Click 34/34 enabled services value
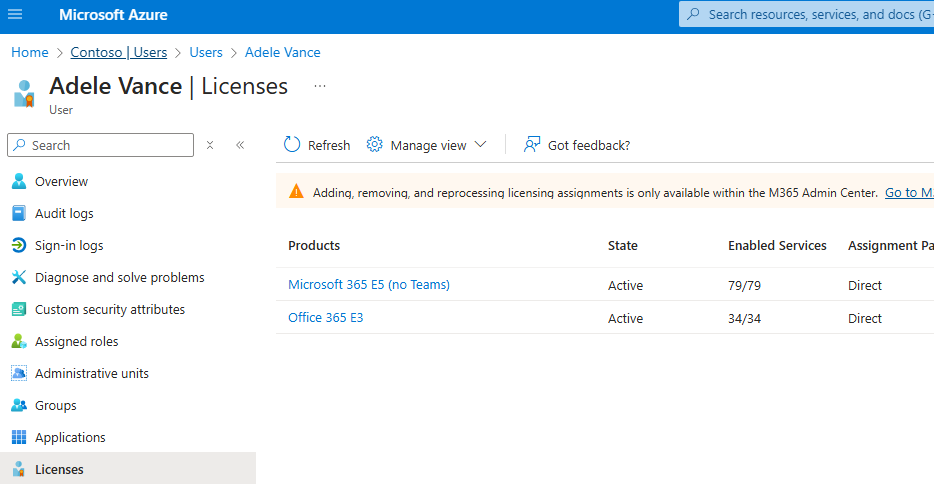The image size is (934, 493). 744,318
